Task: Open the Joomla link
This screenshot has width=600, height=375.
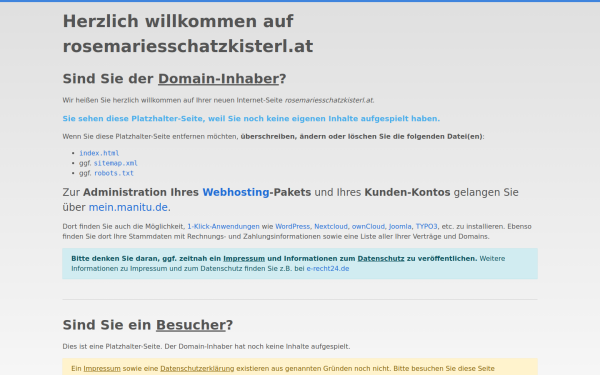Action: [400, 227]
